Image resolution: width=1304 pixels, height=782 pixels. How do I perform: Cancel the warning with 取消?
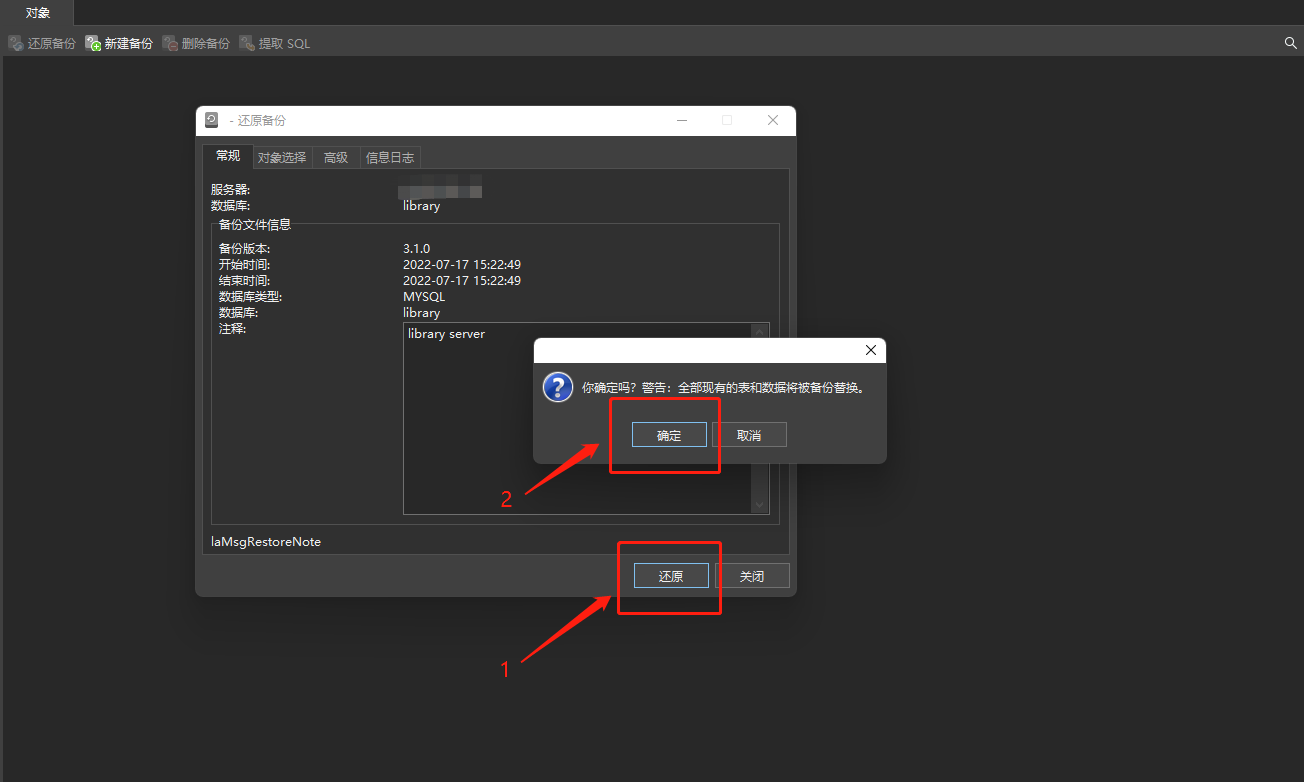(749, 435)
